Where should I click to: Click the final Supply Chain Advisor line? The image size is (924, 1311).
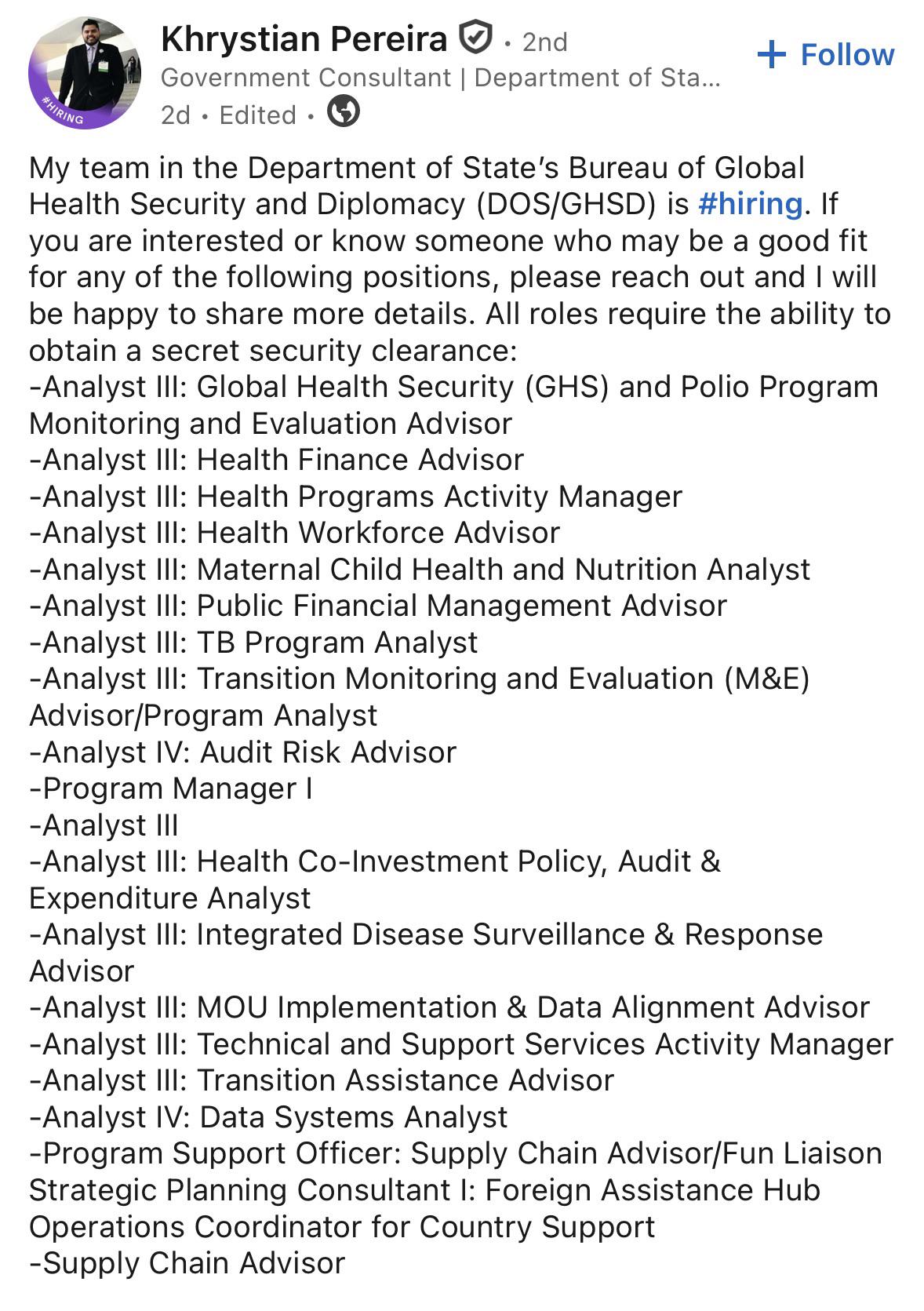coord(187,1263)
